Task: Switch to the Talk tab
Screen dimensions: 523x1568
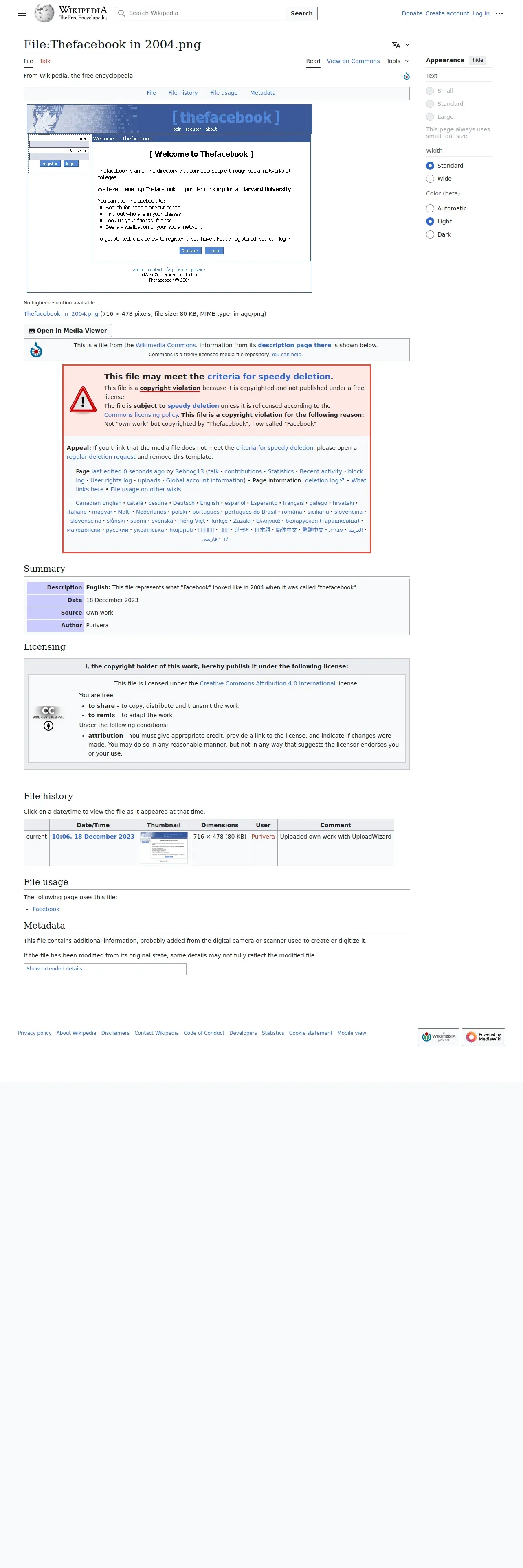Action: click(45, 61)
